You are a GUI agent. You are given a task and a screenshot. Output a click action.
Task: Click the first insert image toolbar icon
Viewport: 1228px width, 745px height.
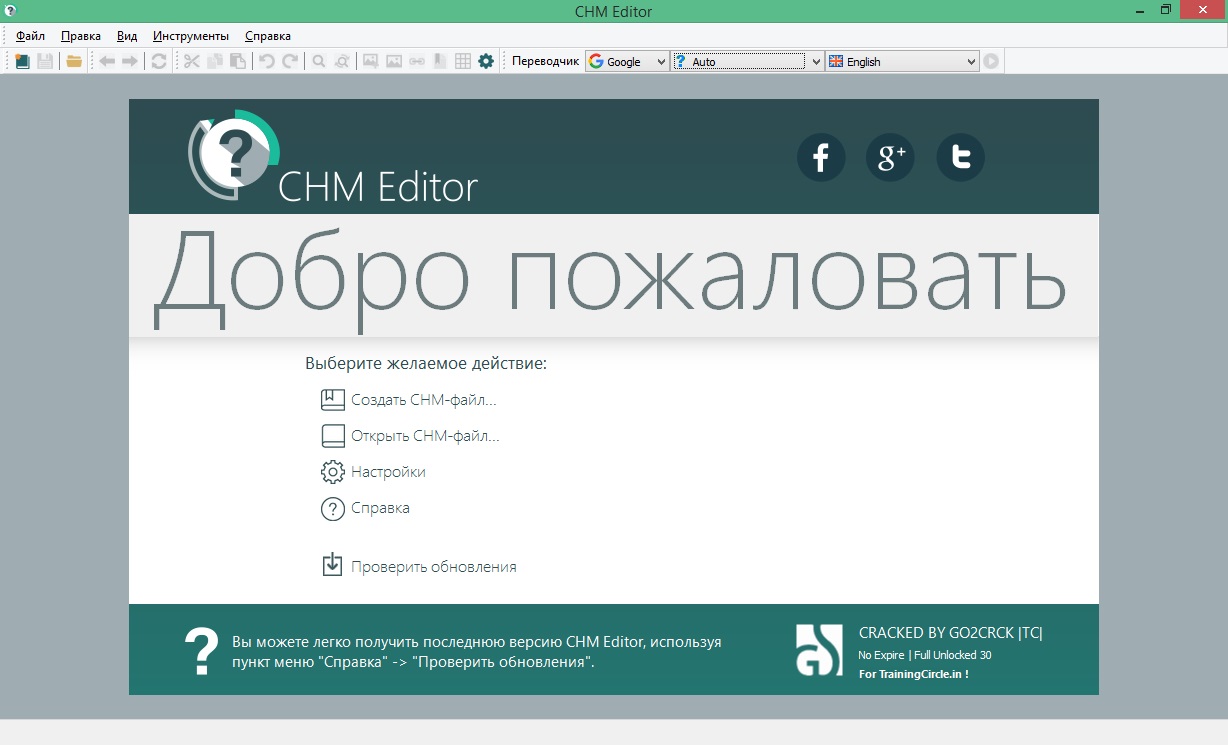point(370,61)
